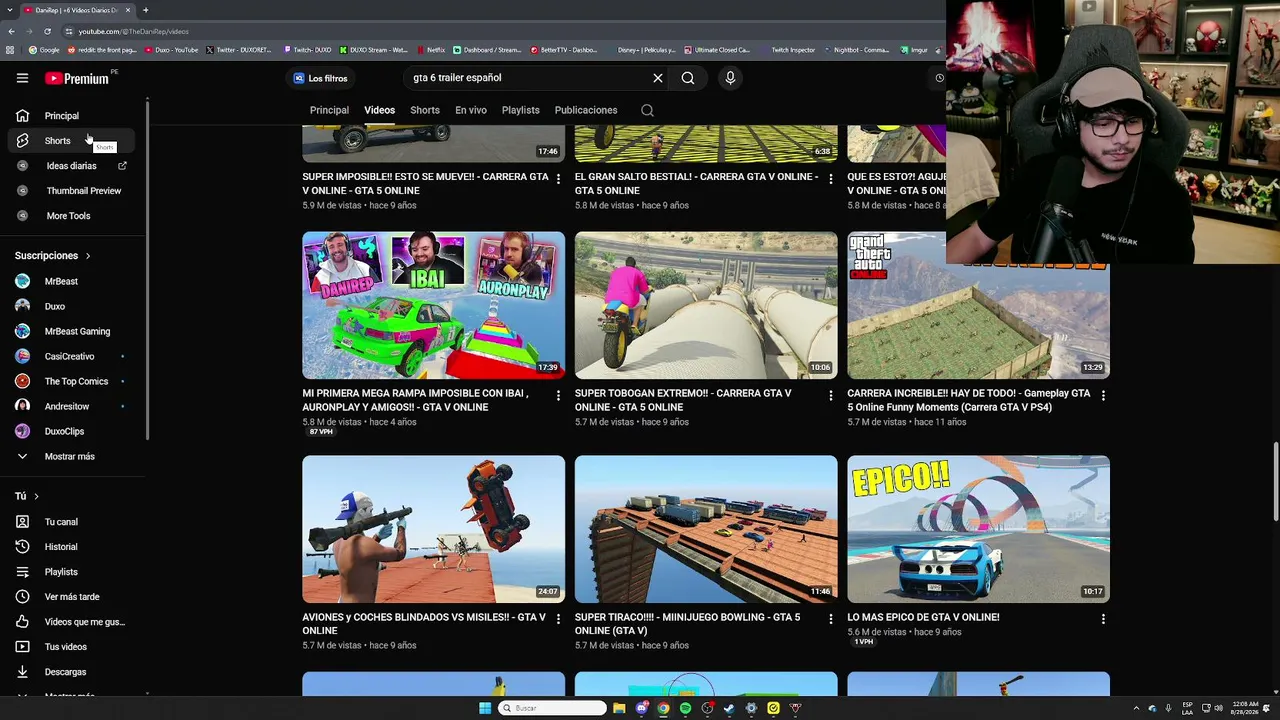Open the YouTube hamburger guide menu
Viewport: 1280px width, 720px height.
[22, 78]
